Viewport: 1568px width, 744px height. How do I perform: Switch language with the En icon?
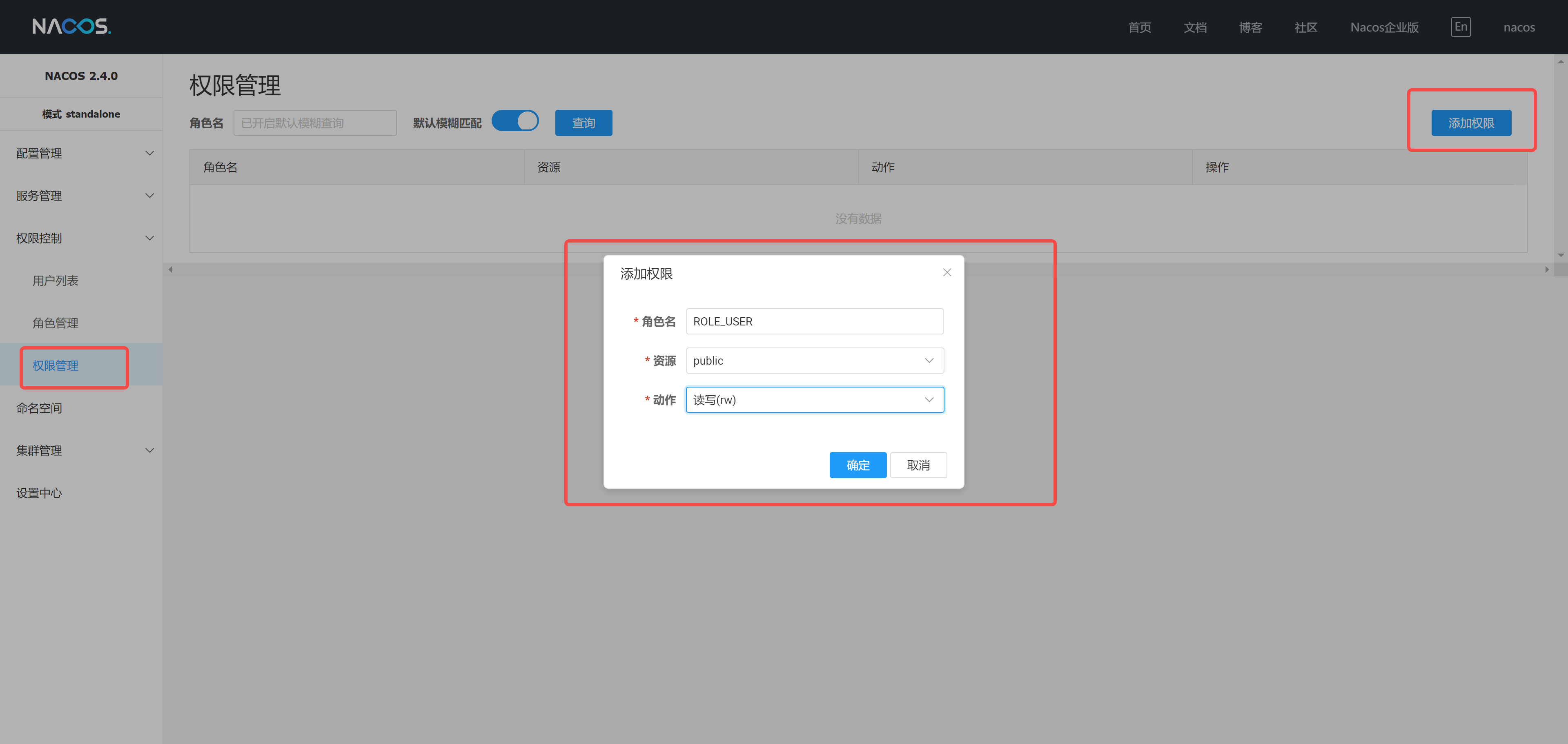click(x=1460, y=27)
